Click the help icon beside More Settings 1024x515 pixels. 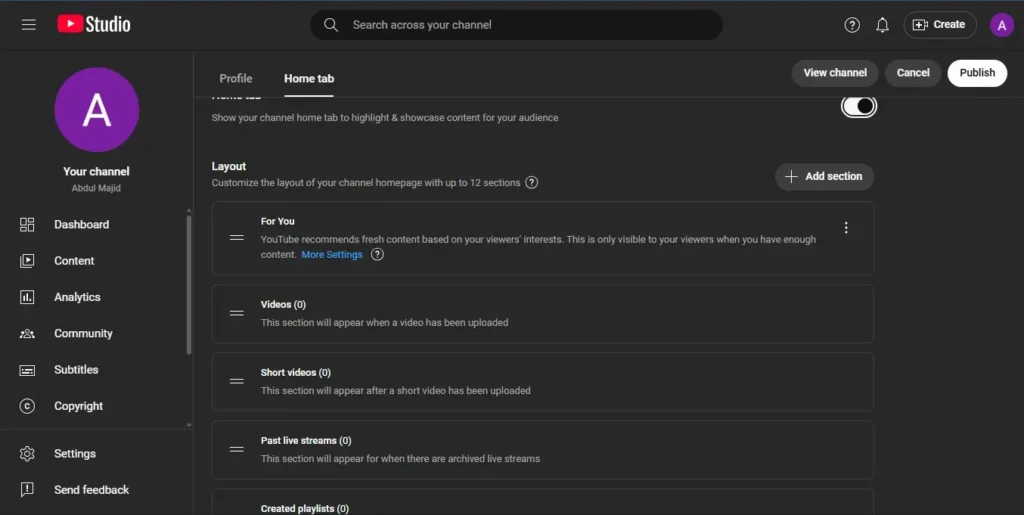377,255
